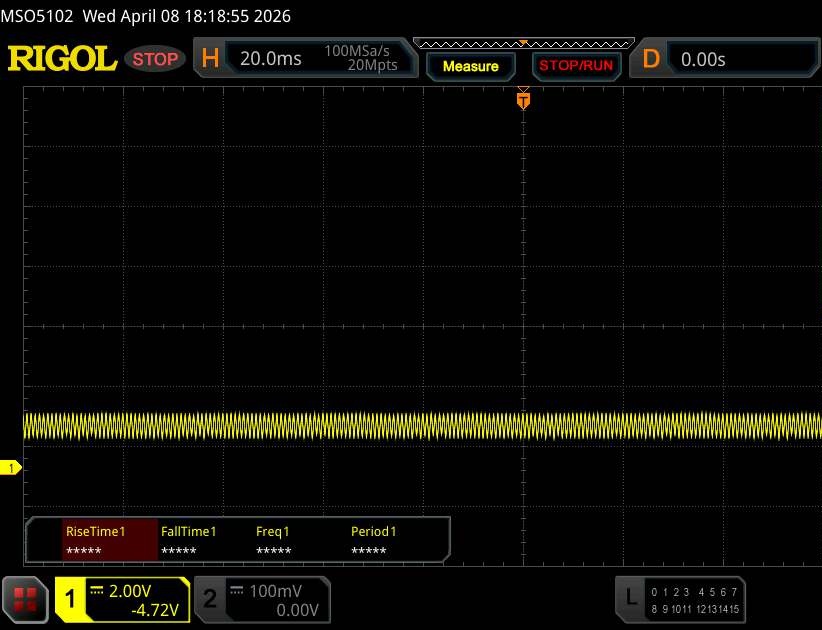
Task: Enable channel 2 via its label
Action: pos(210,599)
